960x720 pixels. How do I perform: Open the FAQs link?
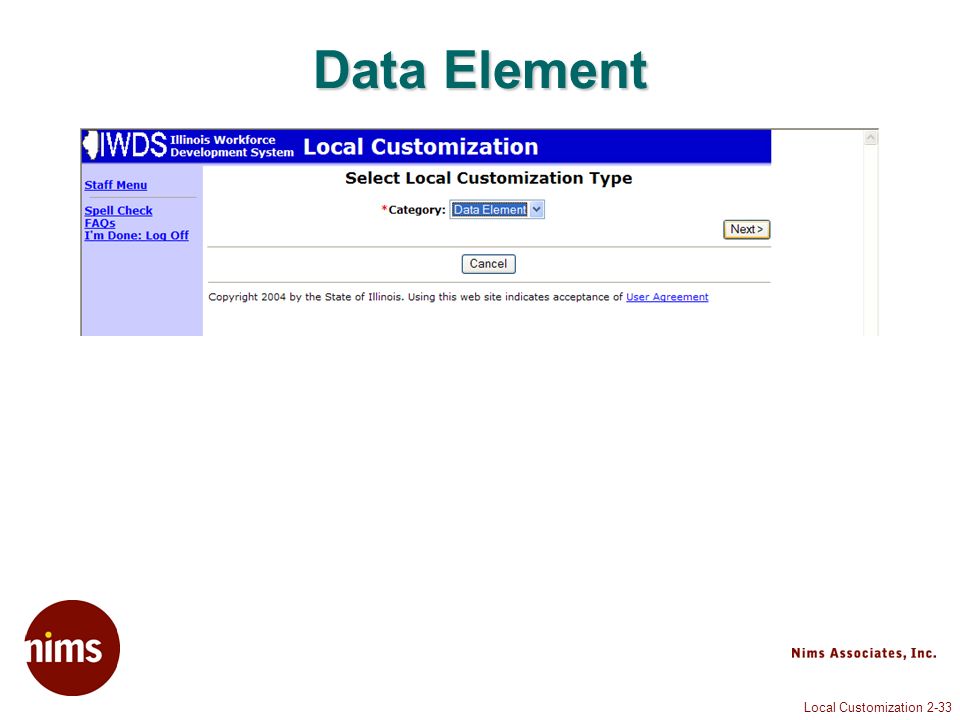pyautogui.click(x=100, y=223)
